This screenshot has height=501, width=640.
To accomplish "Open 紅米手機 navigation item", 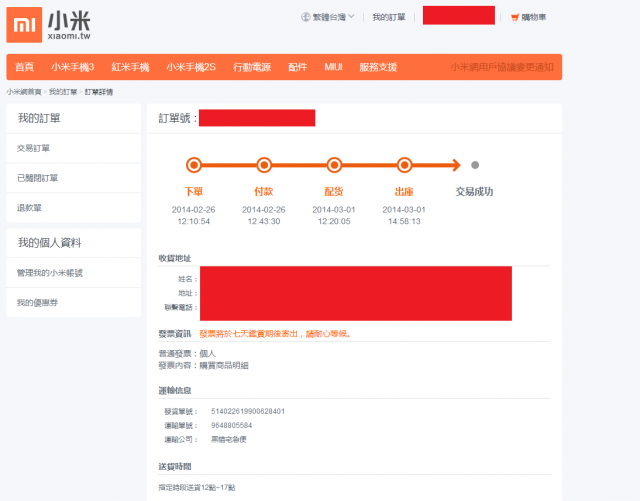I will 131,67.
